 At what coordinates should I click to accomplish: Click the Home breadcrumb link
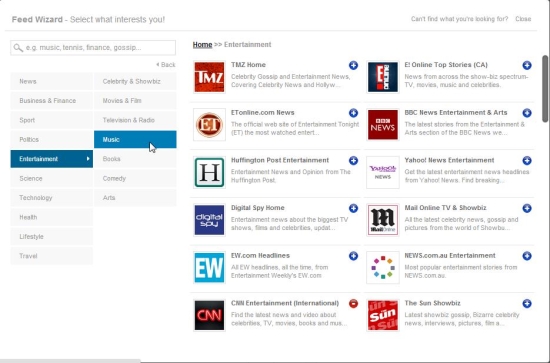pos(202,45)
